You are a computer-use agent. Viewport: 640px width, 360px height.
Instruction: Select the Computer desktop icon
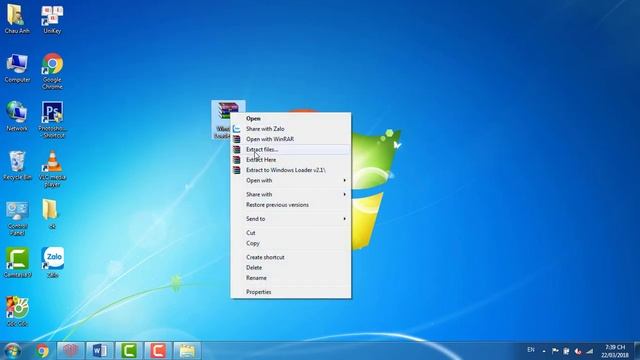click(17, 68)
